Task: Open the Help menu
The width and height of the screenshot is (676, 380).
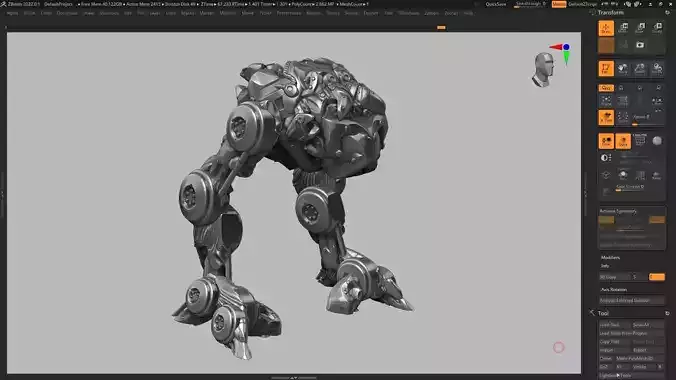Action: click(x=468, y=13)
